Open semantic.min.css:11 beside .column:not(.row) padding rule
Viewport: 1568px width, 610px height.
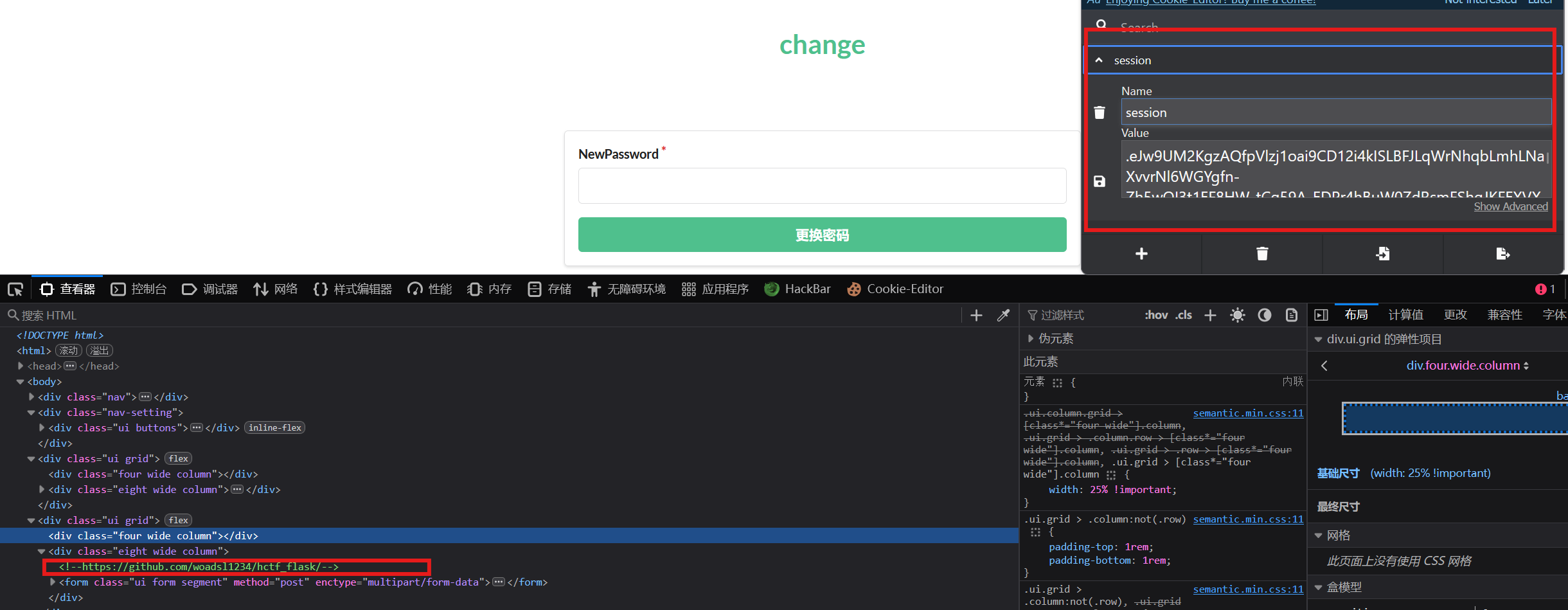(x=1248, y=519)
